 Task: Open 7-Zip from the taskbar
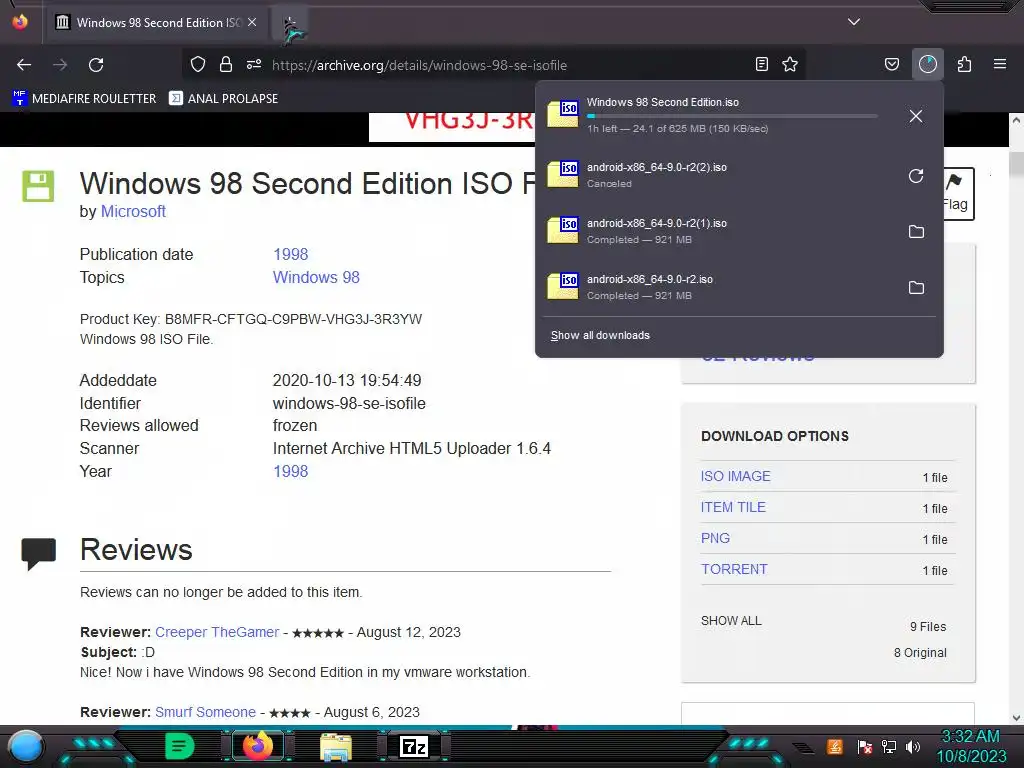pyautogui.click(x=414, y=746)
